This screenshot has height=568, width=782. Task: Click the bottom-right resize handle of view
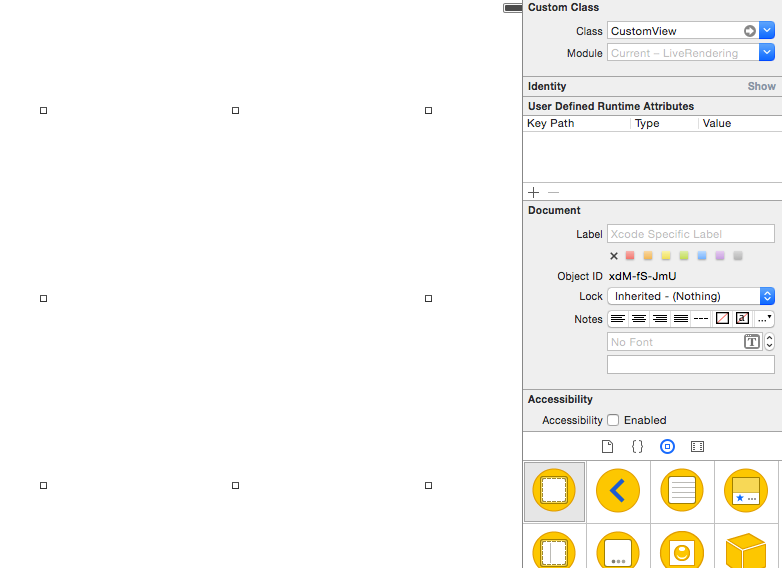(x=428, y=485)
